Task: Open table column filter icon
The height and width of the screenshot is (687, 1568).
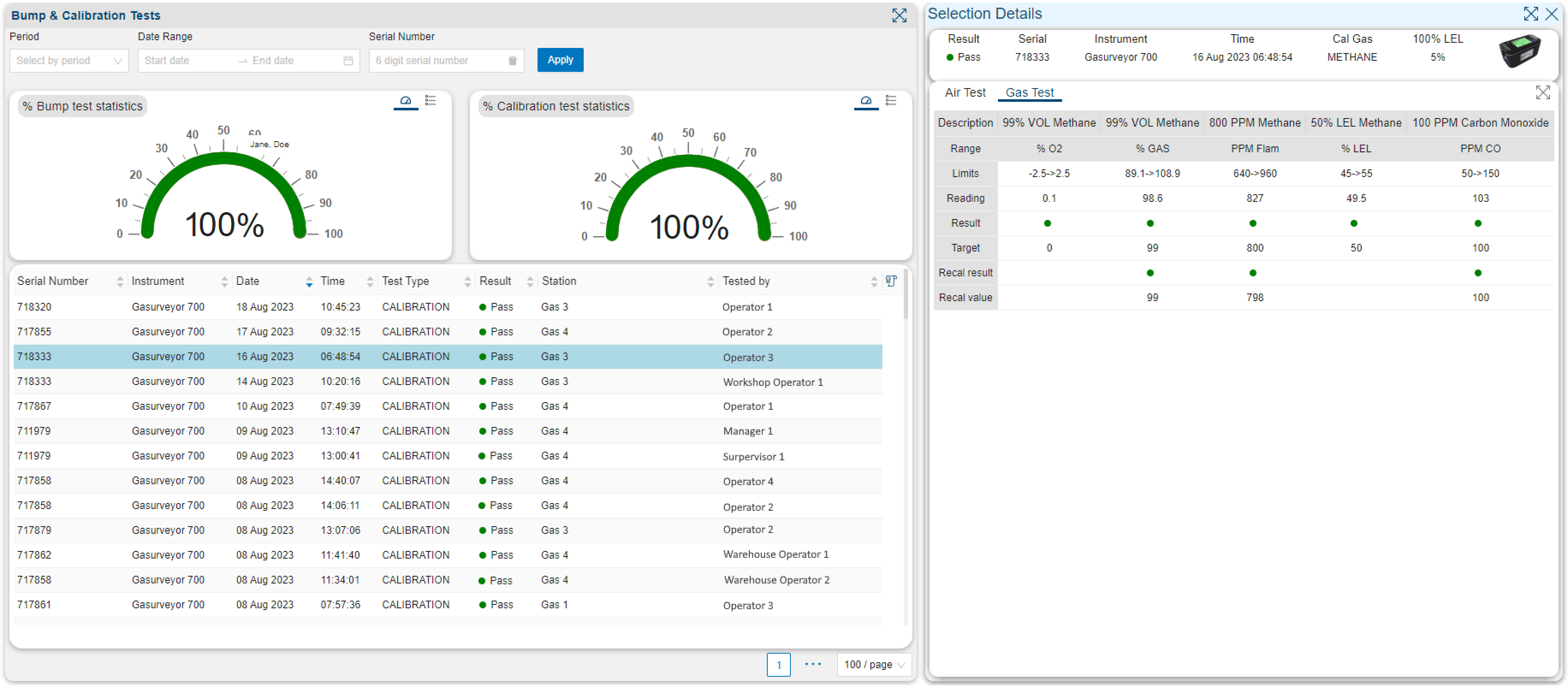Action: pos(891,281)
